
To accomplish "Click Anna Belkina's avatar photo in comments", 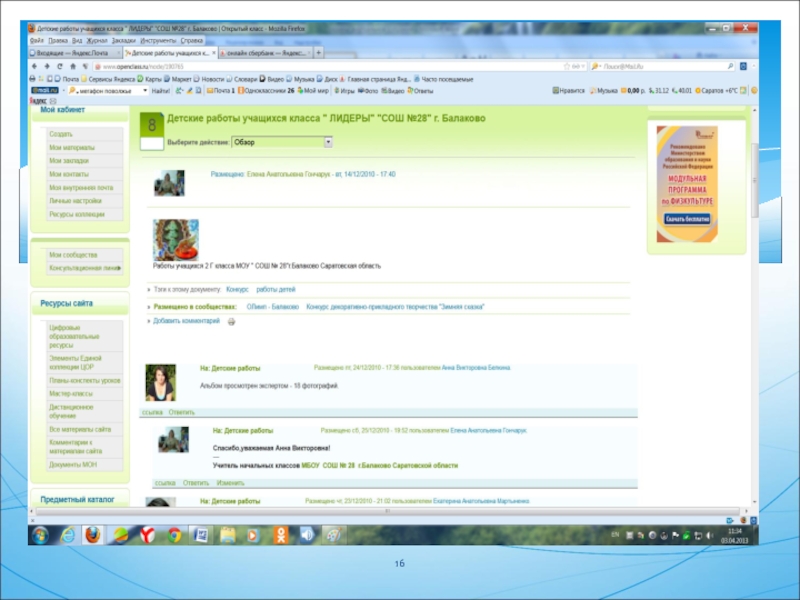I will (x=160, y=382).
